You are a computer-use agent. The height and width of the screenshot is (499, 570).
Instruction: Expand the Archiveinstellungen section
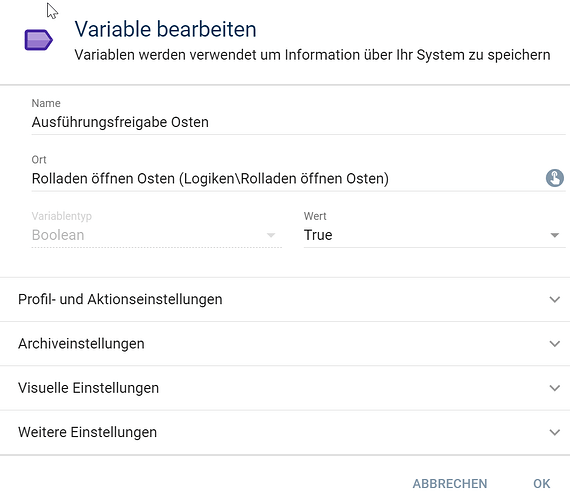point(285,344)
